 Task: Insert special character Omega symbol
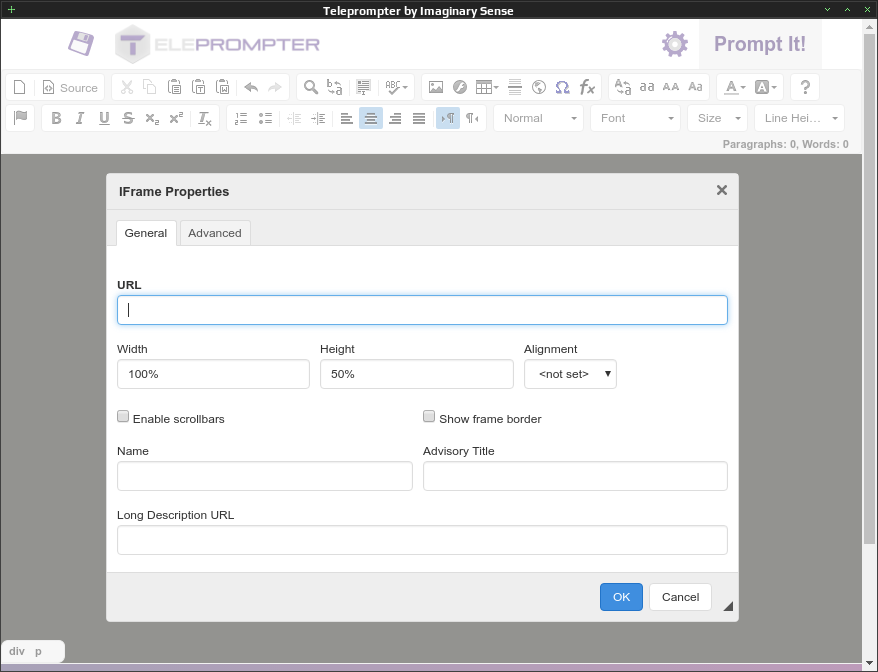click(562, 87)
